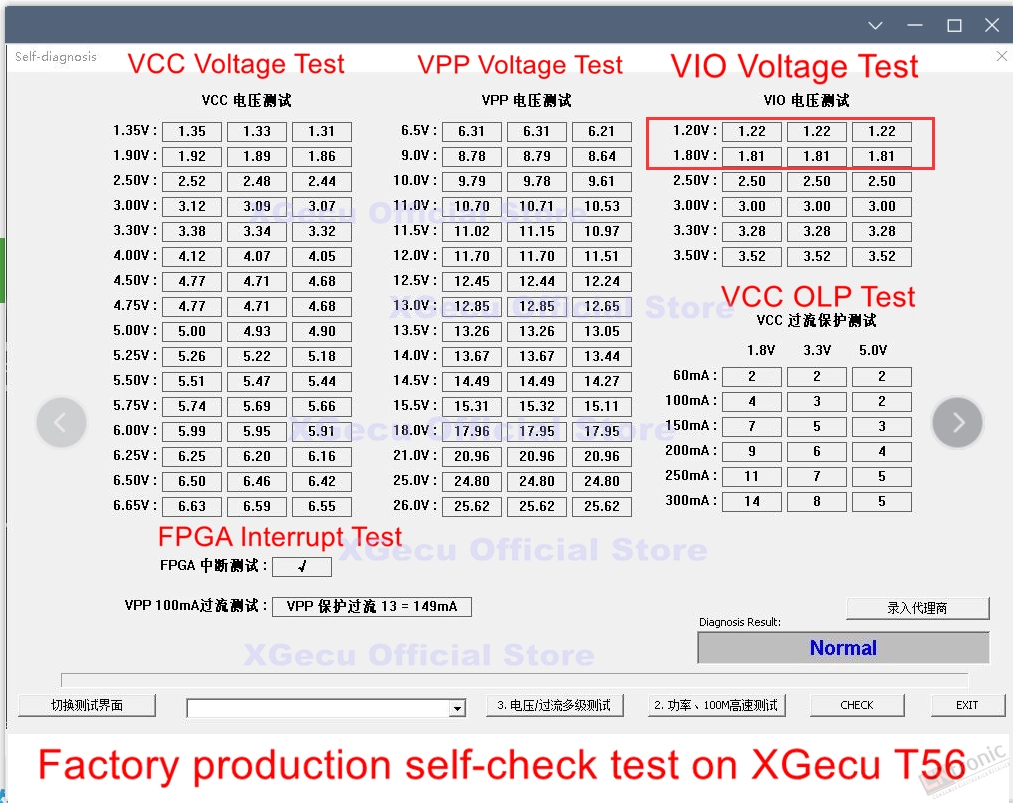Click the empty progress bar above buttons
The image size is (1013, 803).
(x=514, y=680)
